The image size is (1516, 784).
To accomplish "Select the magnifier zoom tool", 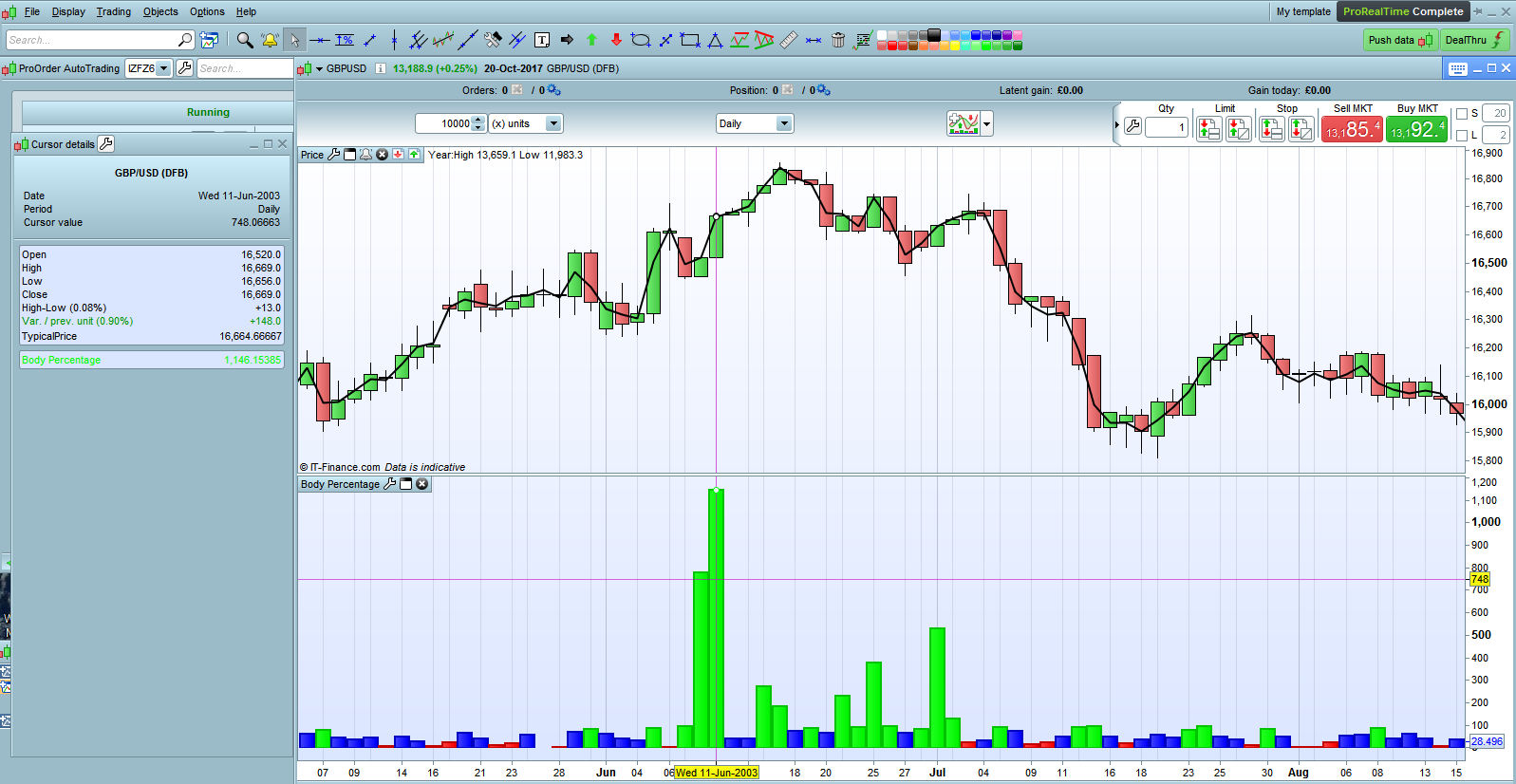I will (245, 40).
